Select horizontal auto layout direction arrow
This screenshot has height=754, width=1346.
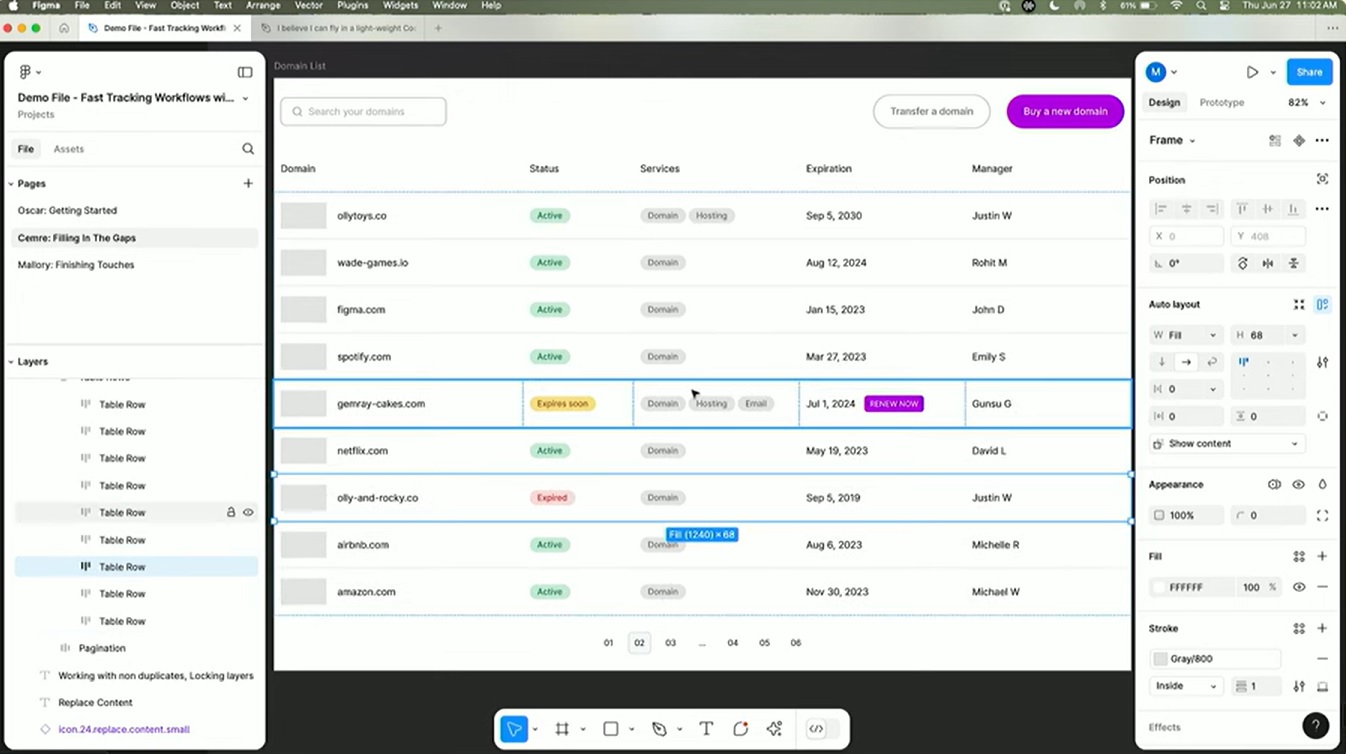(x=1186, y=362)
